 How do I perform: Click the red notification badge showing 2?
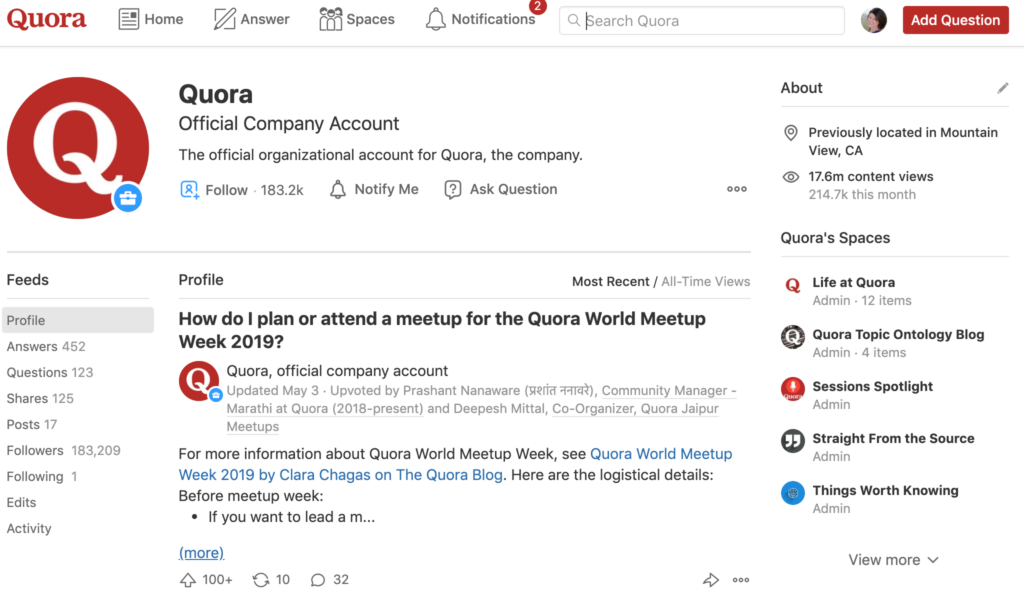[x=537, y=7]
